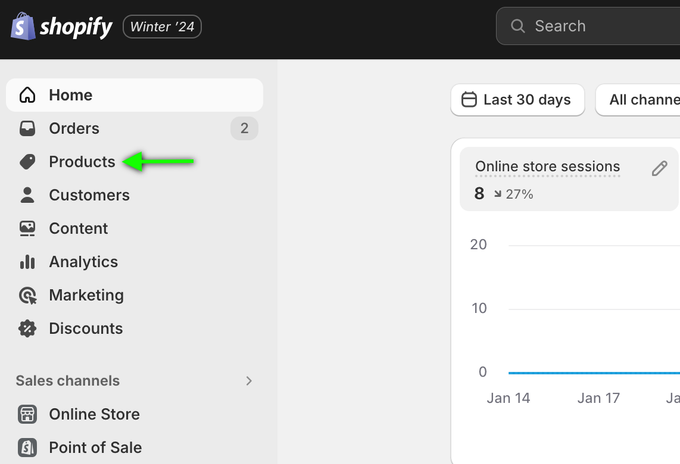Open the Online Store channel

pos(95,414)
